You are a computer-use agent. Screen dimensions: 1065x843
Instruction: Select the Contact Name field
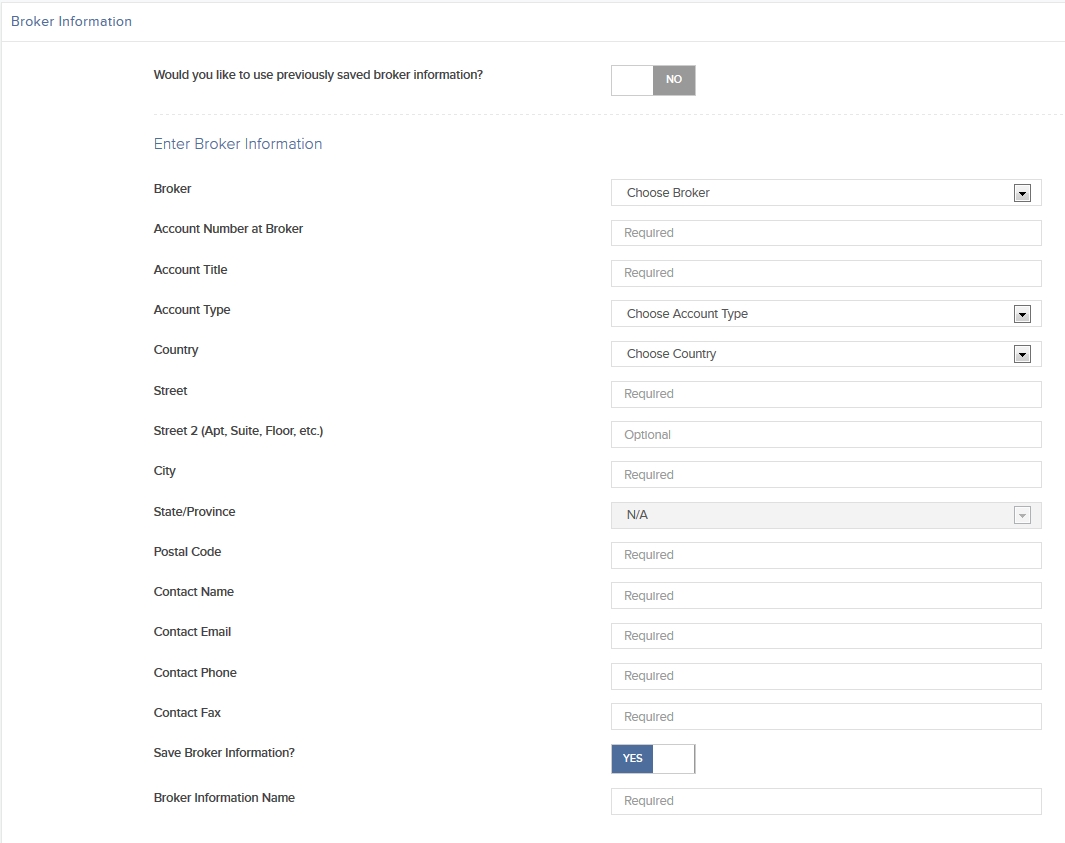(x=826, y=596)
